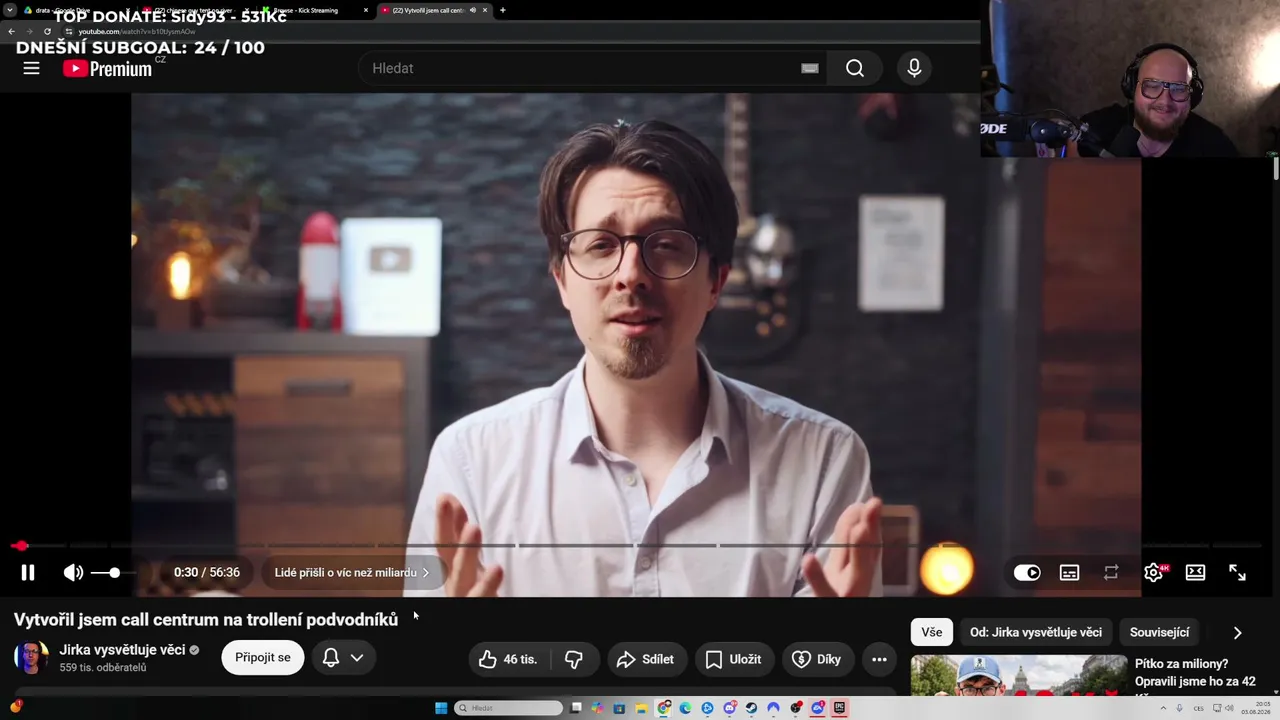Switch to the Kick Streaming browser tab

coord(314,10)
